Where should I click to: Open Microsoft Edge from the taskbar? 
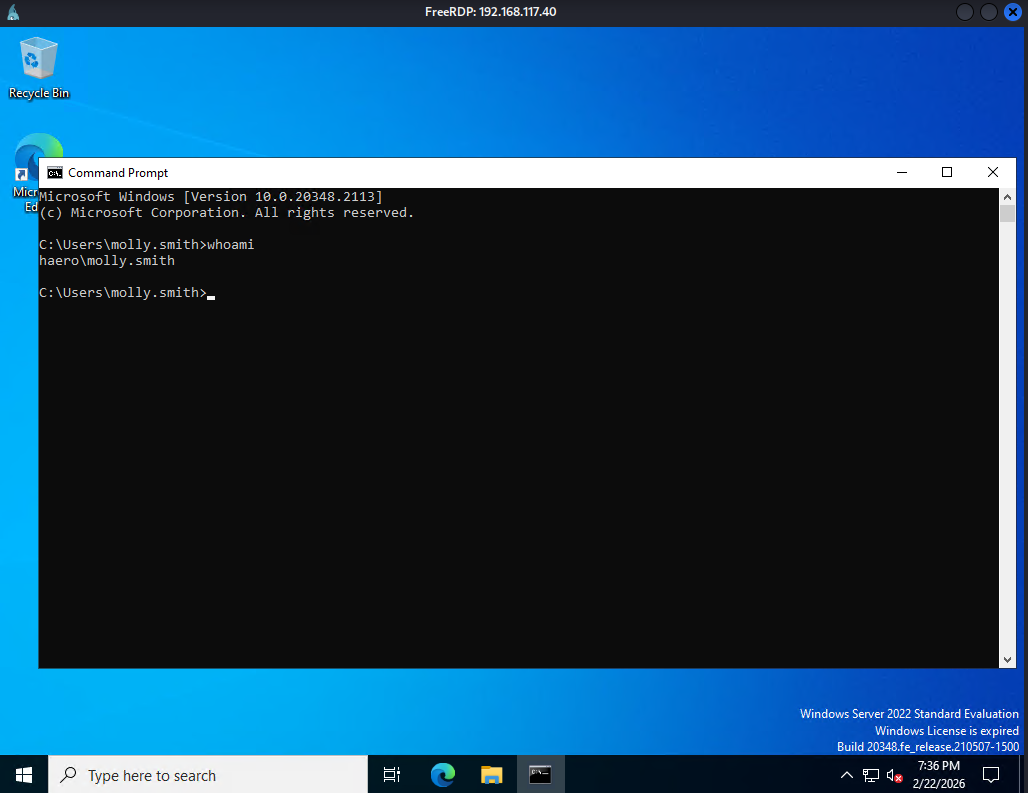(442, 774)
